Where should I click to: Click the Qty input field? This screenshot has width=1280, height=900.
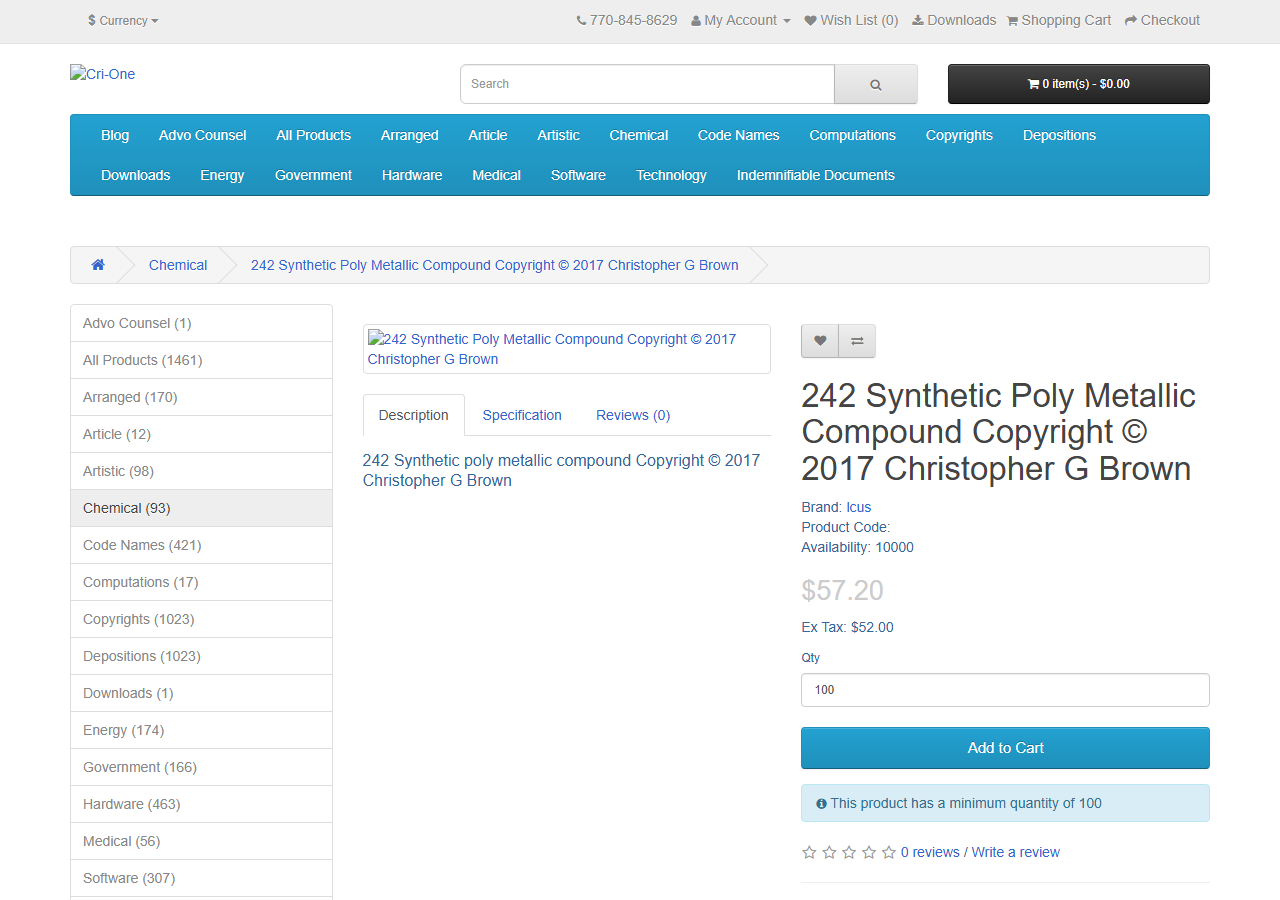1005,690
